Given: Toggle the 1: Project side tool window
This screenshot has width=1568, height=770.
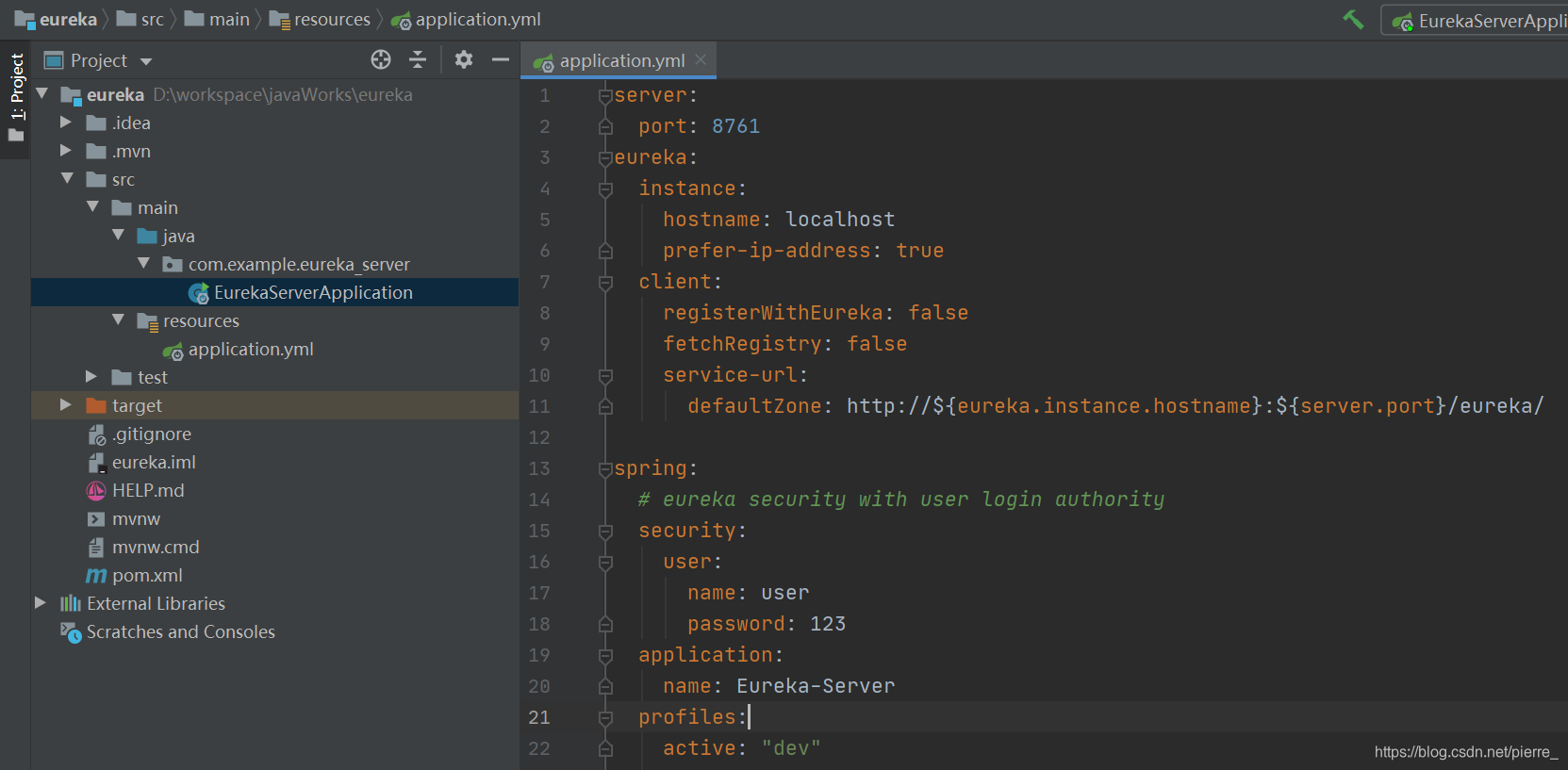Looking at the screenshot, I should coord(16,98).
